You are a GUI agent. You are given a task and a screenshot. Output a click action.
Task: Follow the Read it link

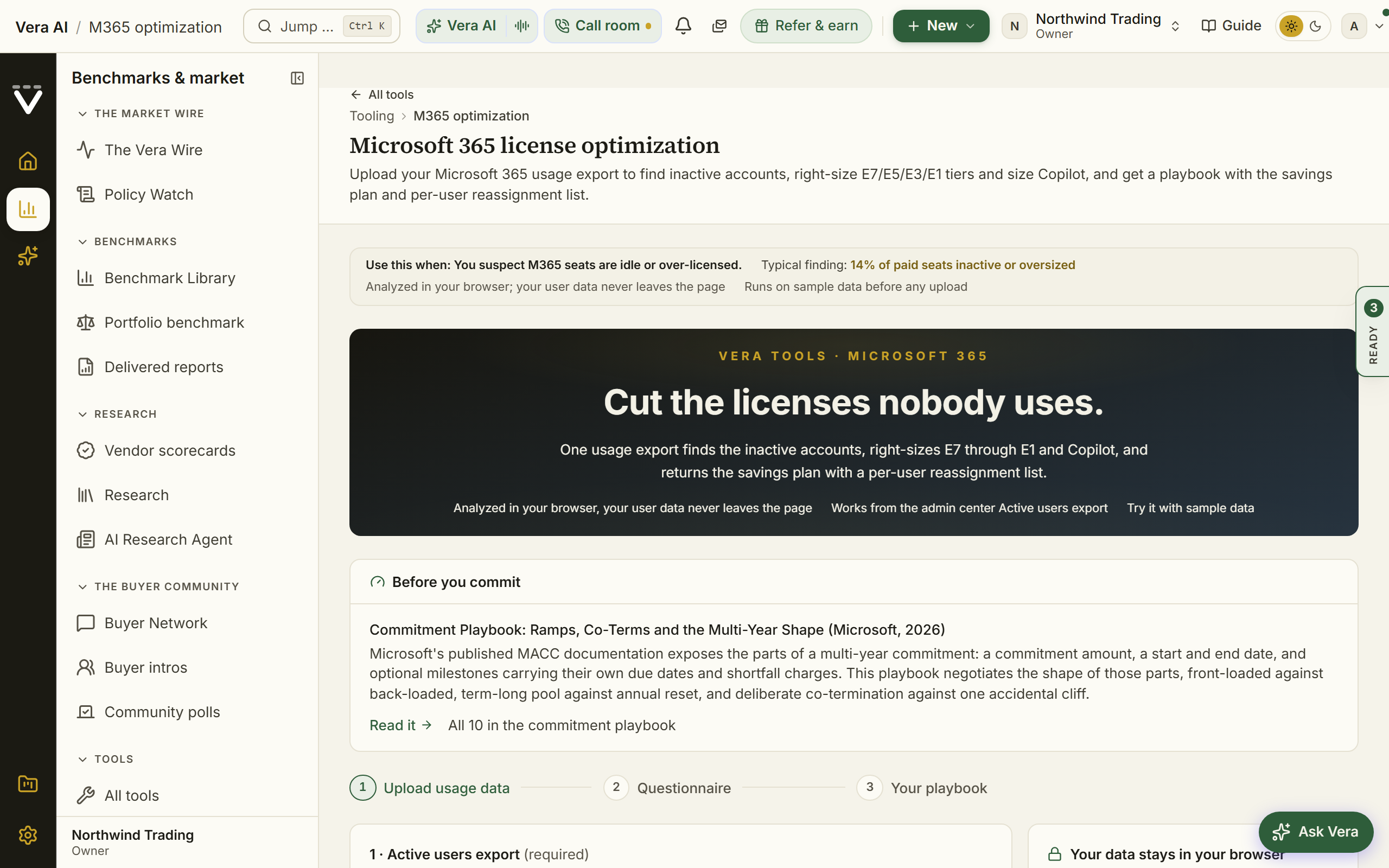pyautogui.click(x=400, y=725)
